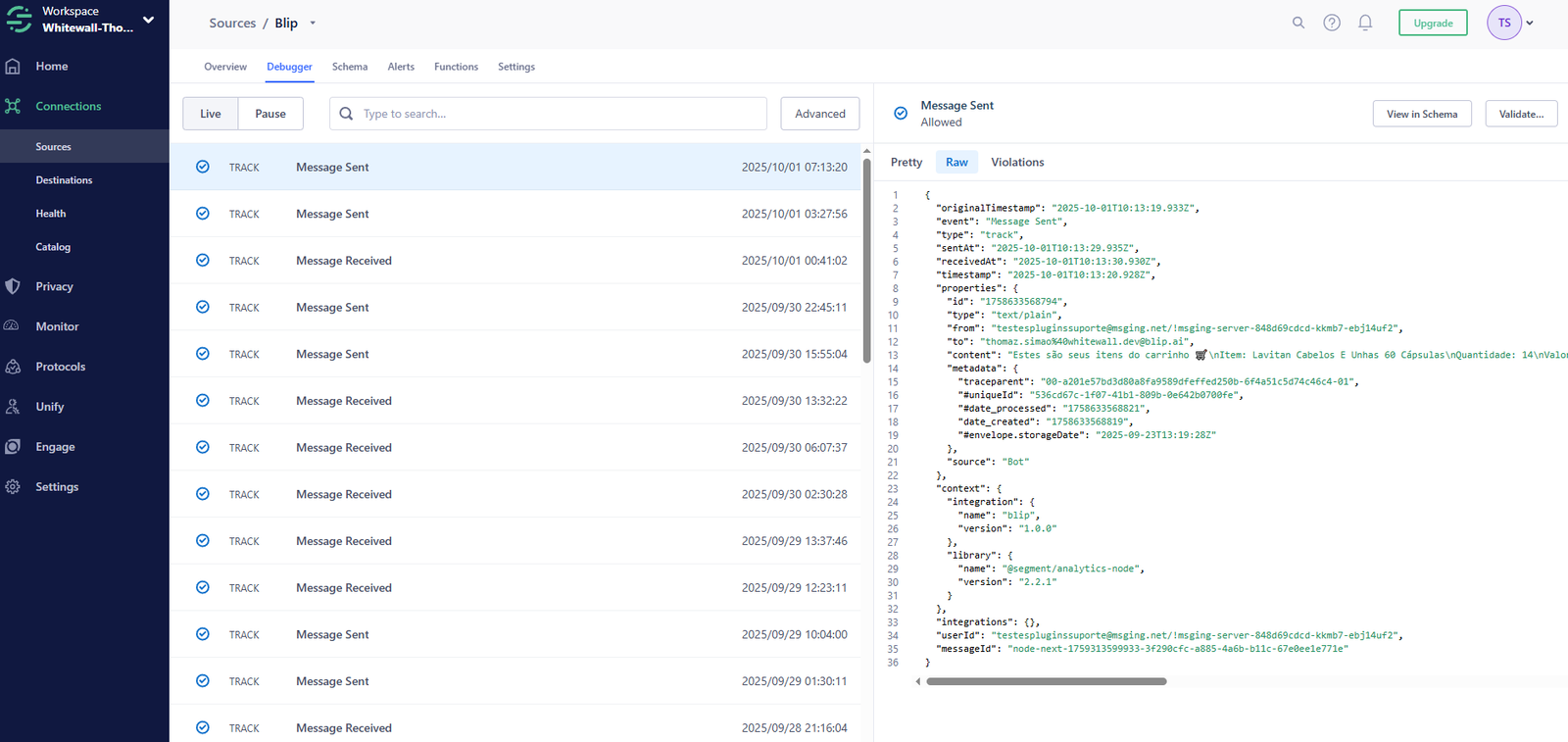The height and width of the screenshot is (742, 1568).
Task: Open the Validate dropdown button
Action: 1521,114
